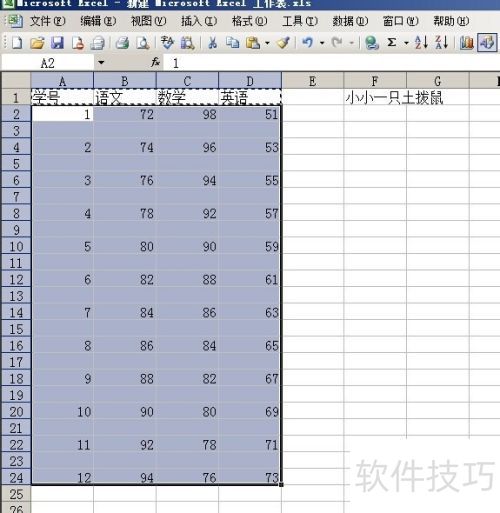The width and height of the screenshot is (500, 513).
Task: Select row 13 by its row header
Action: pyautogui.click(x=16, y=296)
